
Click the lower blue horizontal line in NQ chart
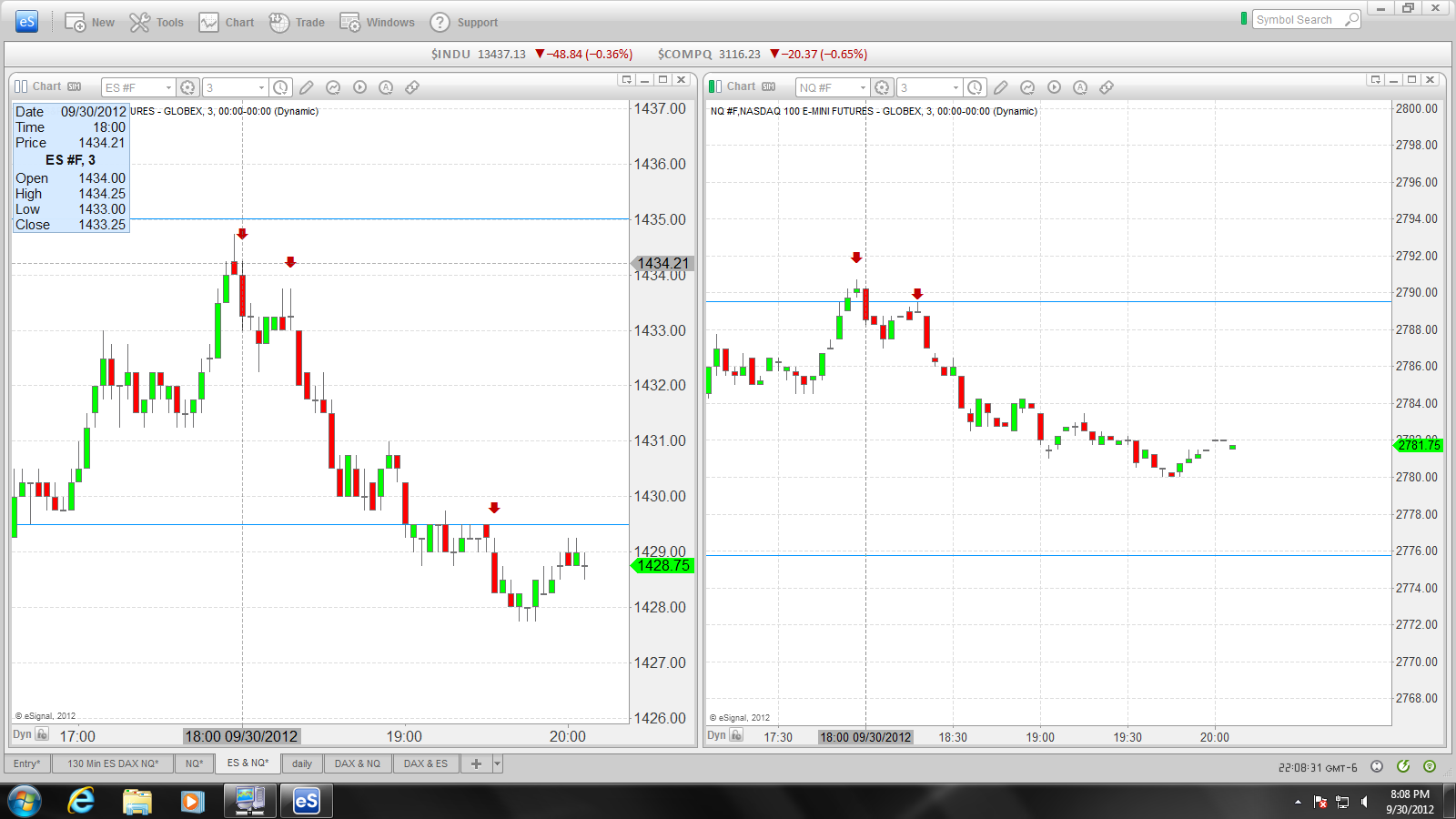(x=1048, y=555)
